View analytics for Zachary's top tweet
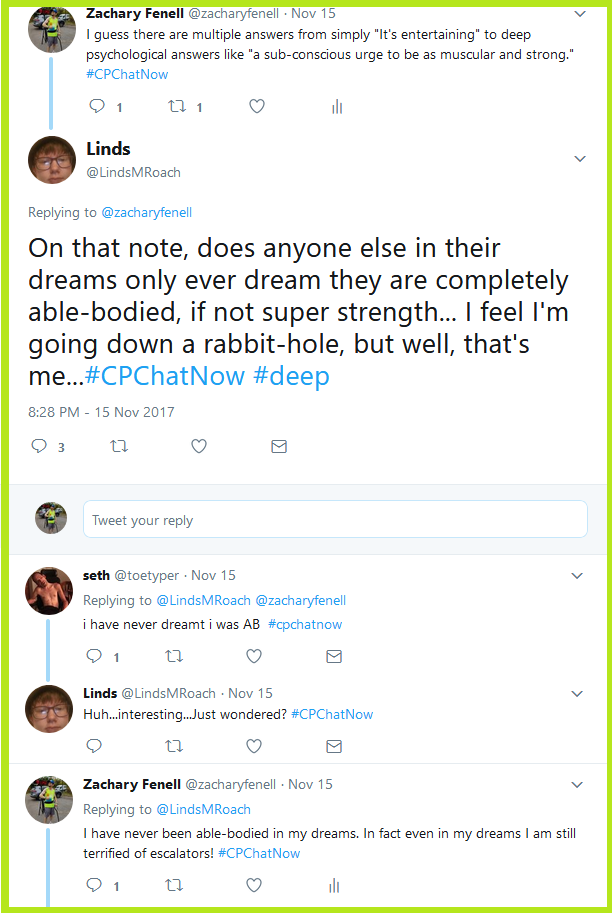Viewport: 612px width, 913px height. coord(337,106)
